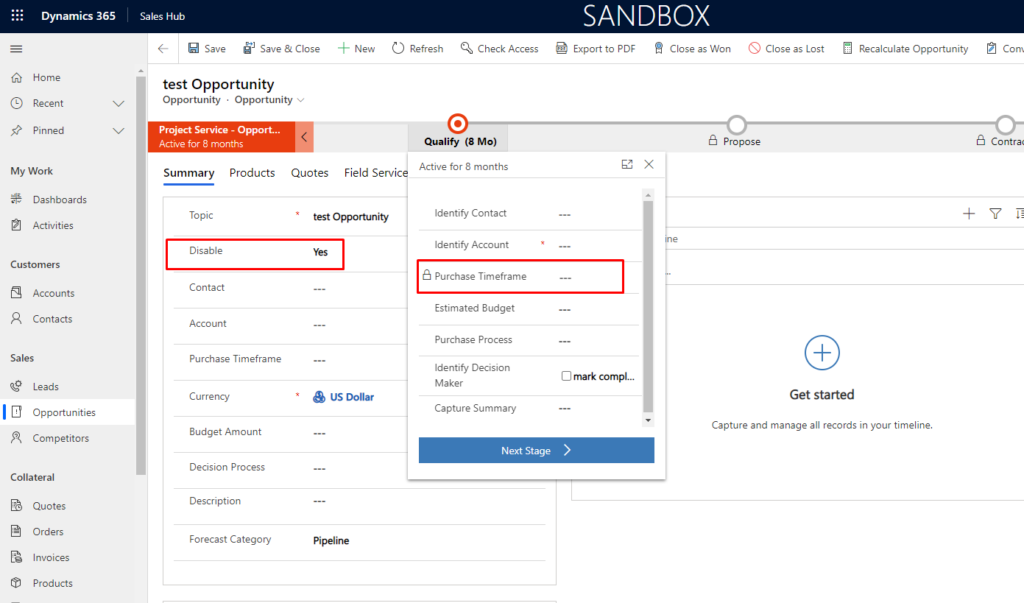Check the mark complete checkbox for Decision Maker
This screenshot has width=1024, height=603.
(x=566, y=376)
